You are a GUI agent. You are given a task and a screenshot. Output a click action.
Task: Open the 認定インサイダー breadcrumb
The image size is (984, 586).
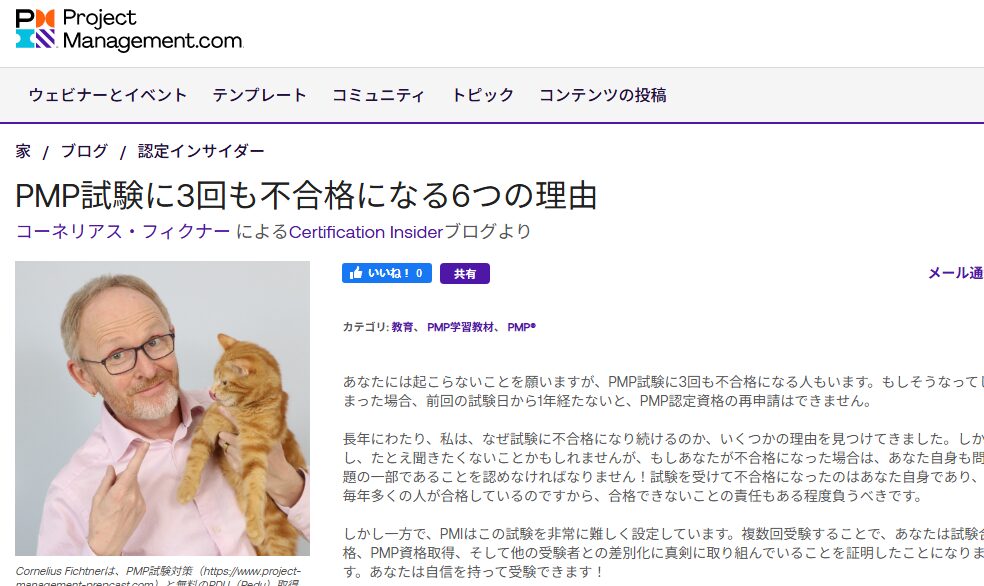point(201,151)
